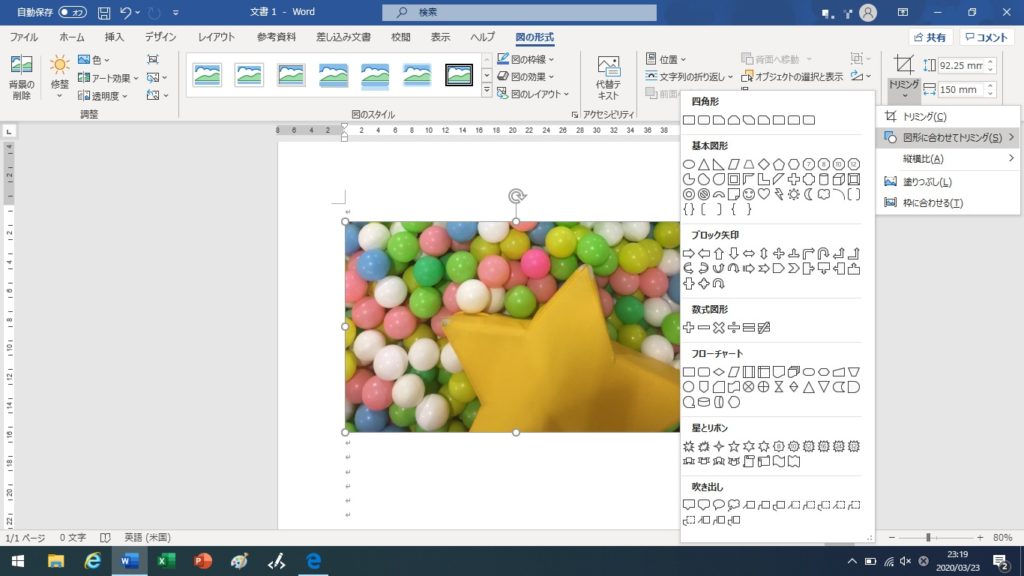Select the heart shape in 基本図形
This screenshot has width=1024, height=576.
tap(763, 194)
